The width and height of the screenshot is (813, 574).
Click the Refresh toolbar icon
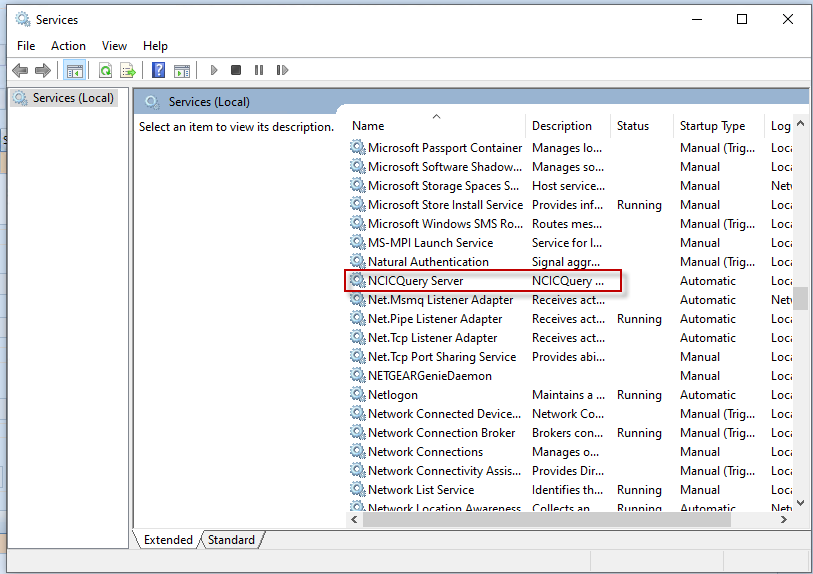[105, 70]
